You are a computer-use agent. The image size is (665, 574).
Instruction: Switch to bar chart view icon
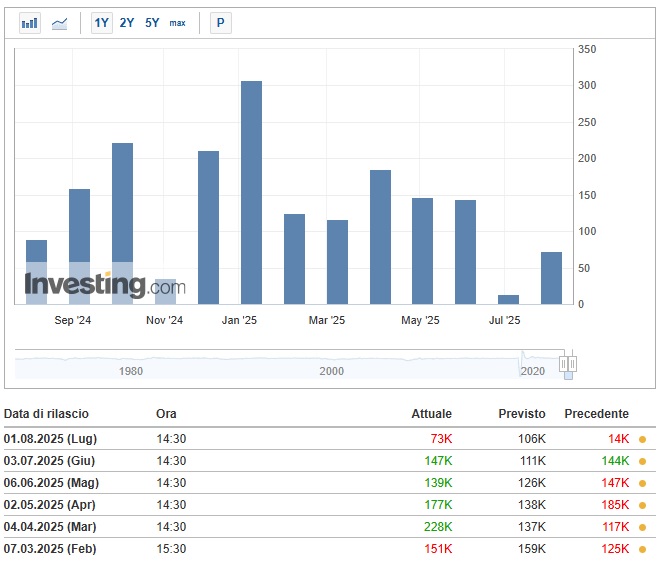tap(30, 22)
